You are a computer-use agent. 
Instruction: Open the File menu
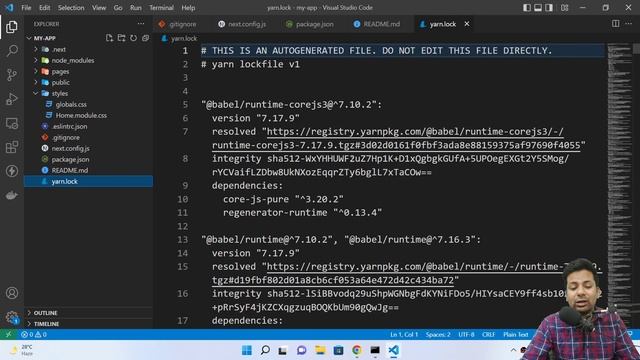pos(26,7)
